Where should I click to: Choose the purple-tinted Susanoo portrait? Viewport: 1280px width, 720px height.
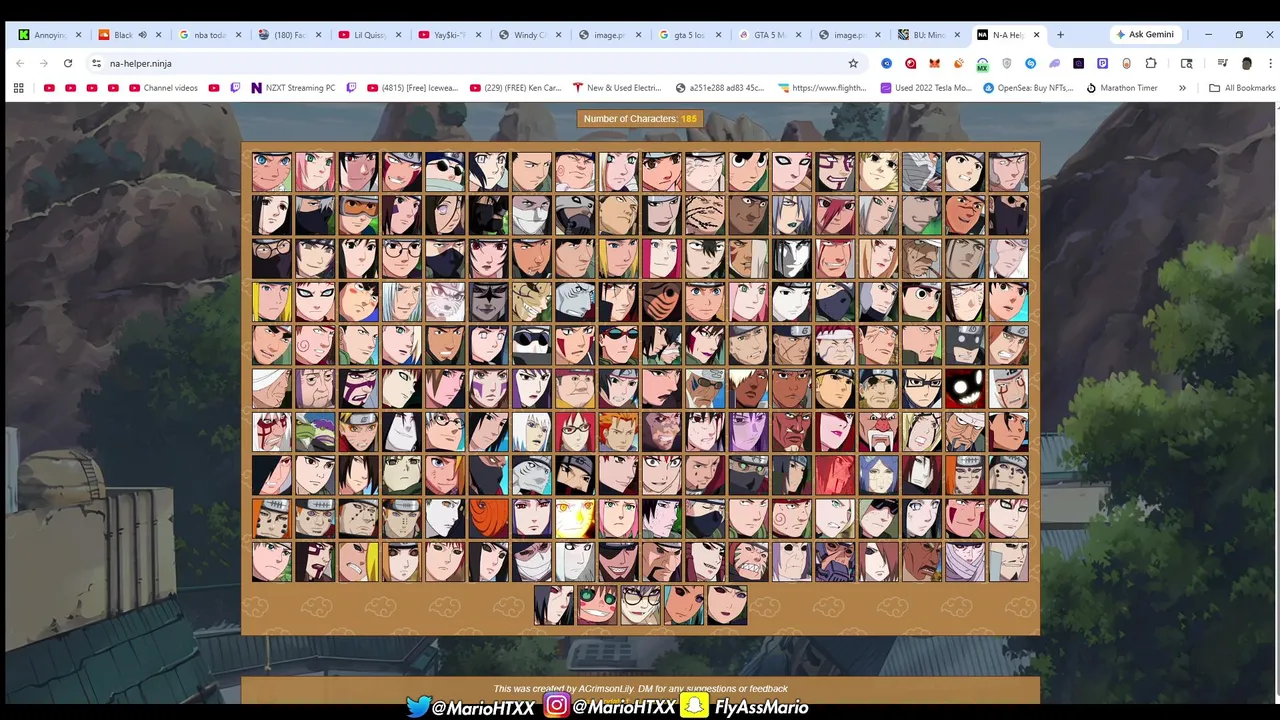748,432
